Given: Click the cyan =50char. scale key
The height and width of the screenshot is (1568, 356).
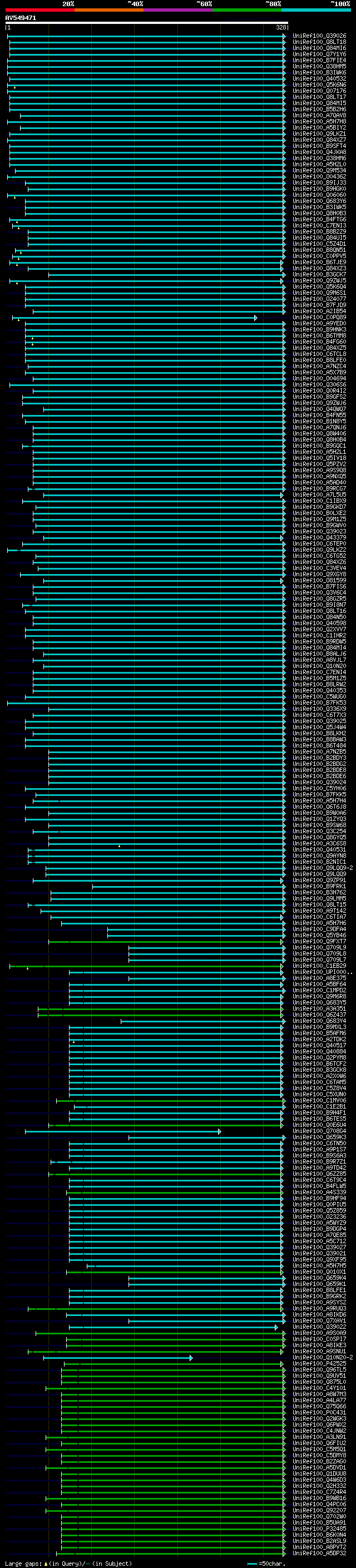Looking at the screenshot, I should [x=266, y=1563].
